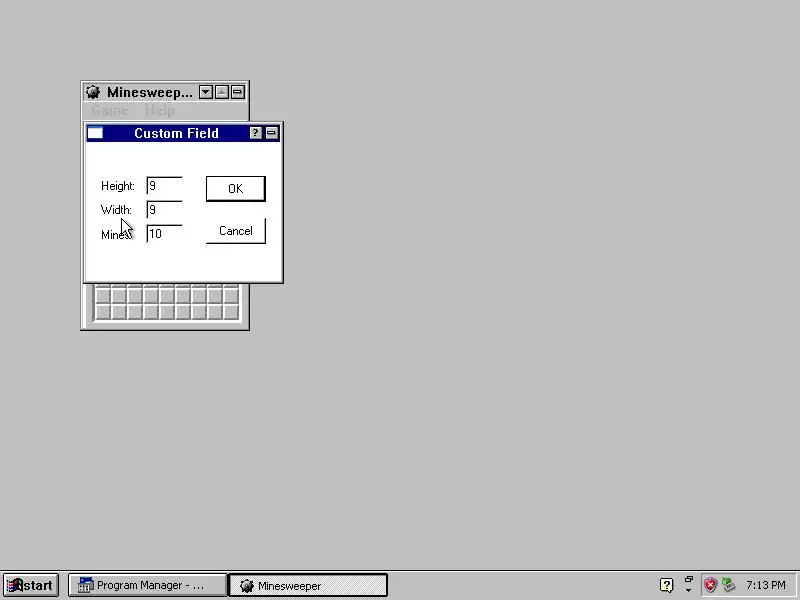800x600 pixels.
Task: Switch to Program Manager taskbar item
Action: click(x=147, y=585)
